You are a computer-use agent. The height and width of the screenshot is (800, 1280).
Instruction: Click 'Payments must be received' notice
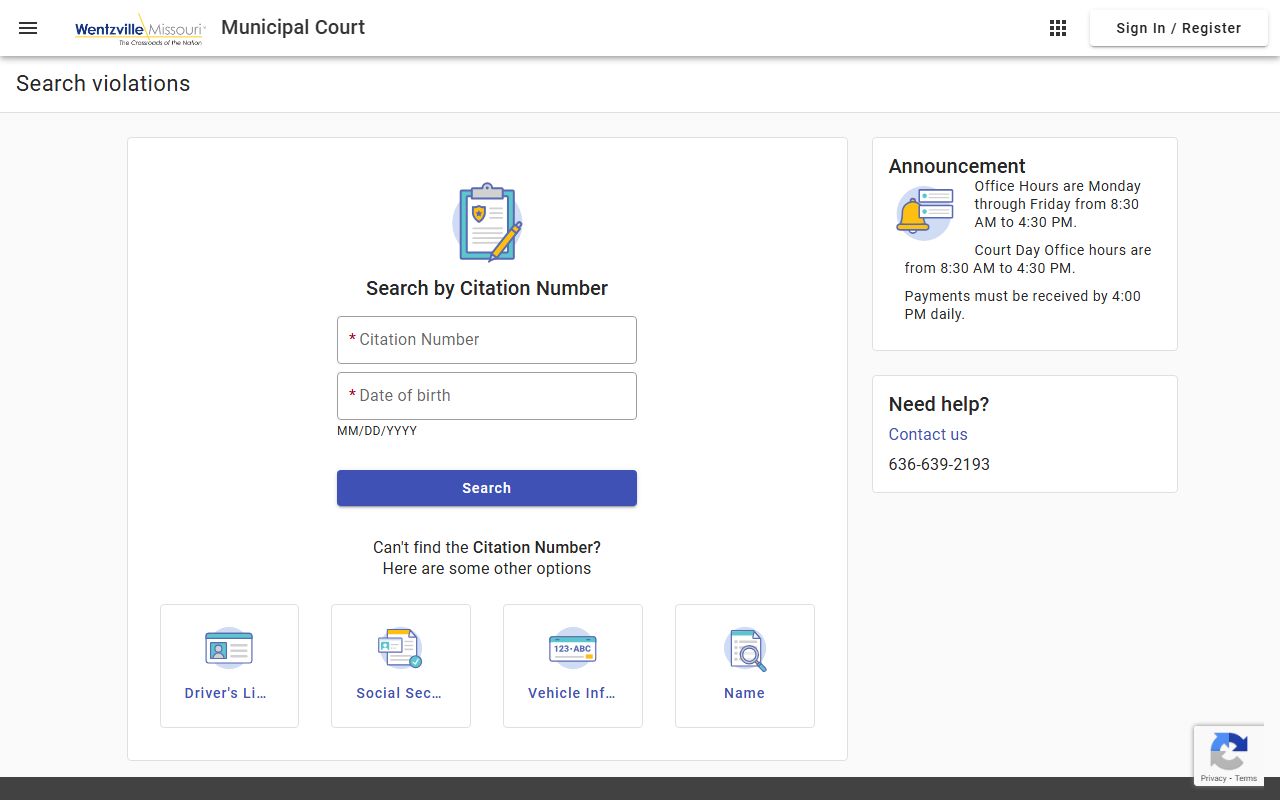pos(1023,305)
